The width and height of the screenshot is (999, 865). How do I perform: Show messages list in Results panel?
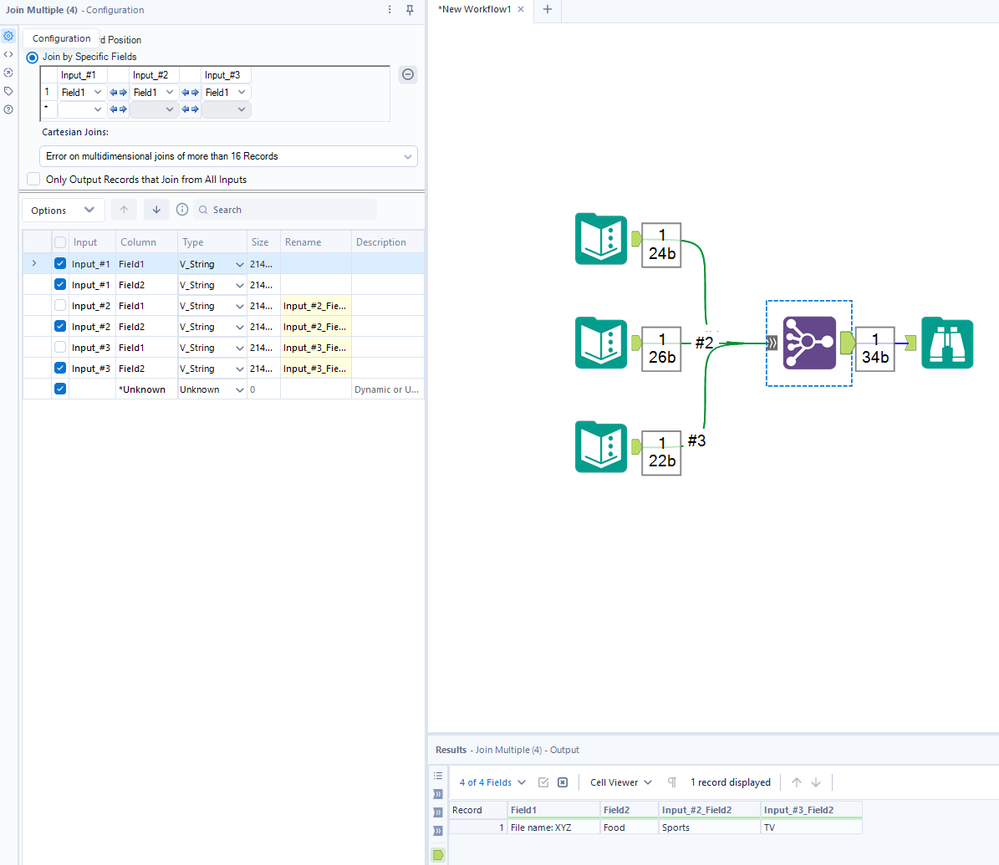(438, 776)
